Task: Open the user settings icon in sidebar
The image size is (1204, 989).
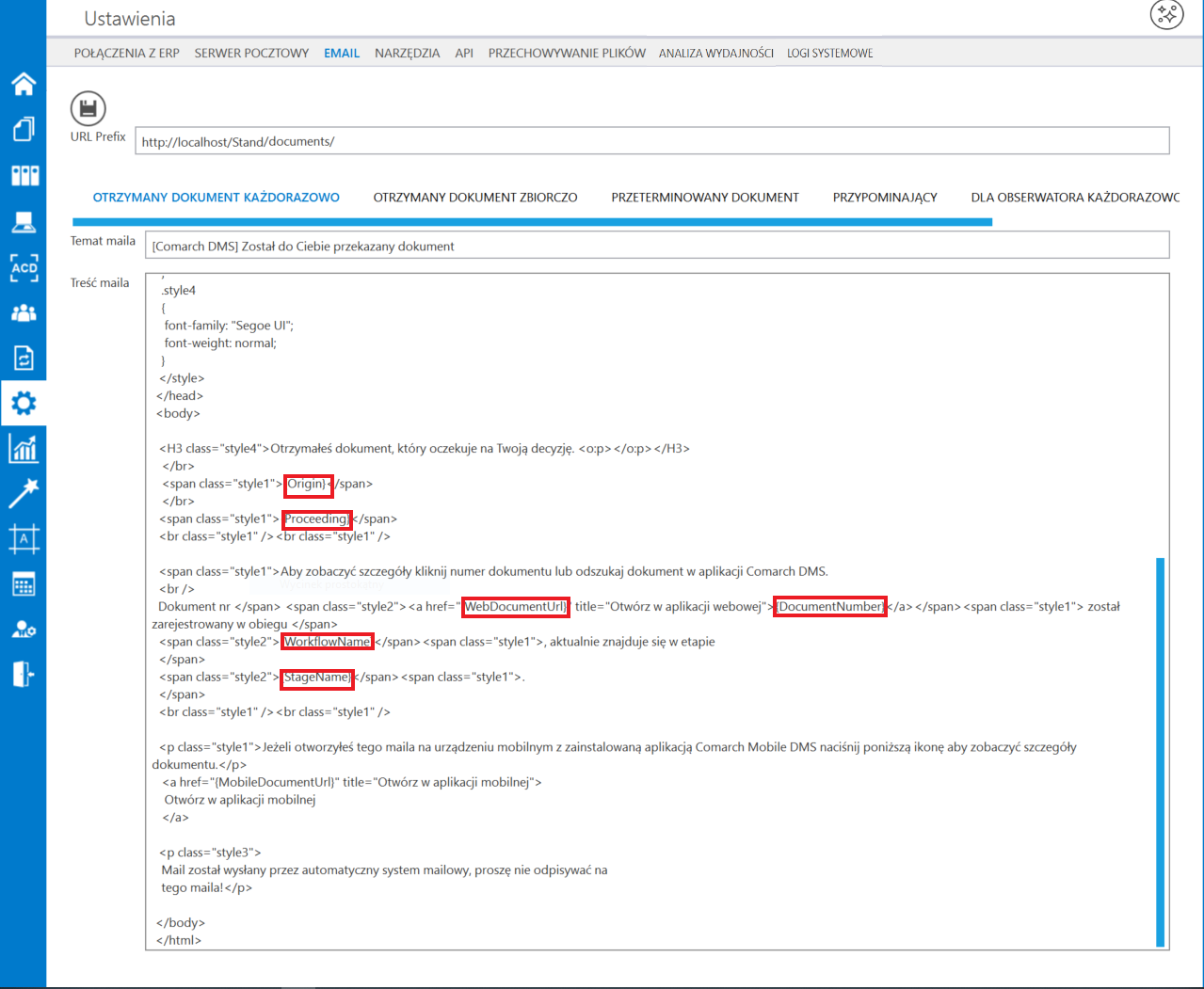Action: point(24,630)
